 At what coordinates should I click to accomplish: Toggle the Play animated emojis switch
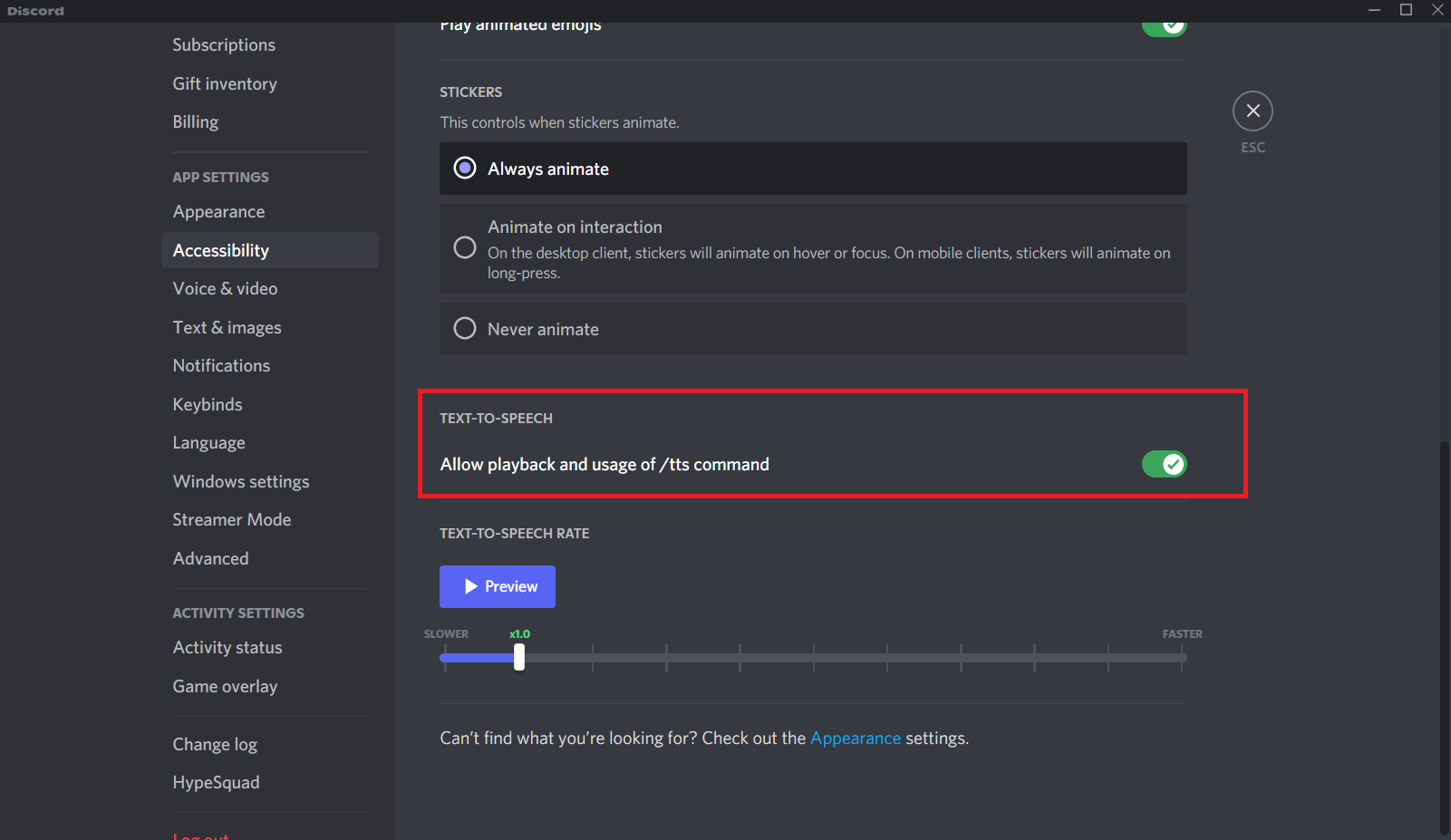pyautogui.click(x=1164, y=25)
